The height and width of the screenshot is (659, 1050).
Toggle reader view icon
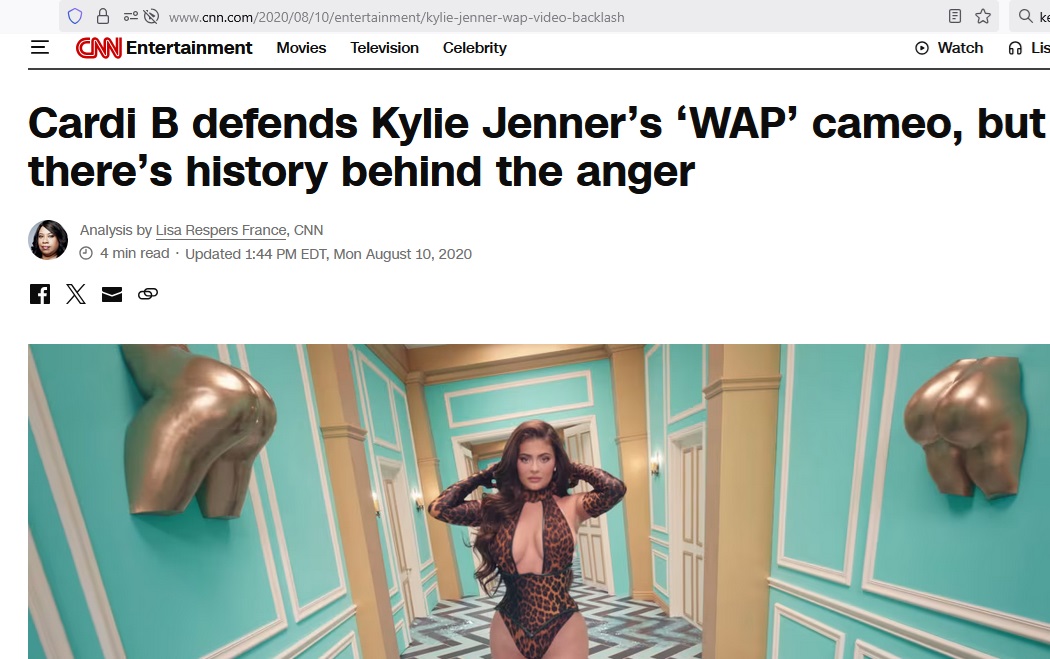click(x=955, y=17)
